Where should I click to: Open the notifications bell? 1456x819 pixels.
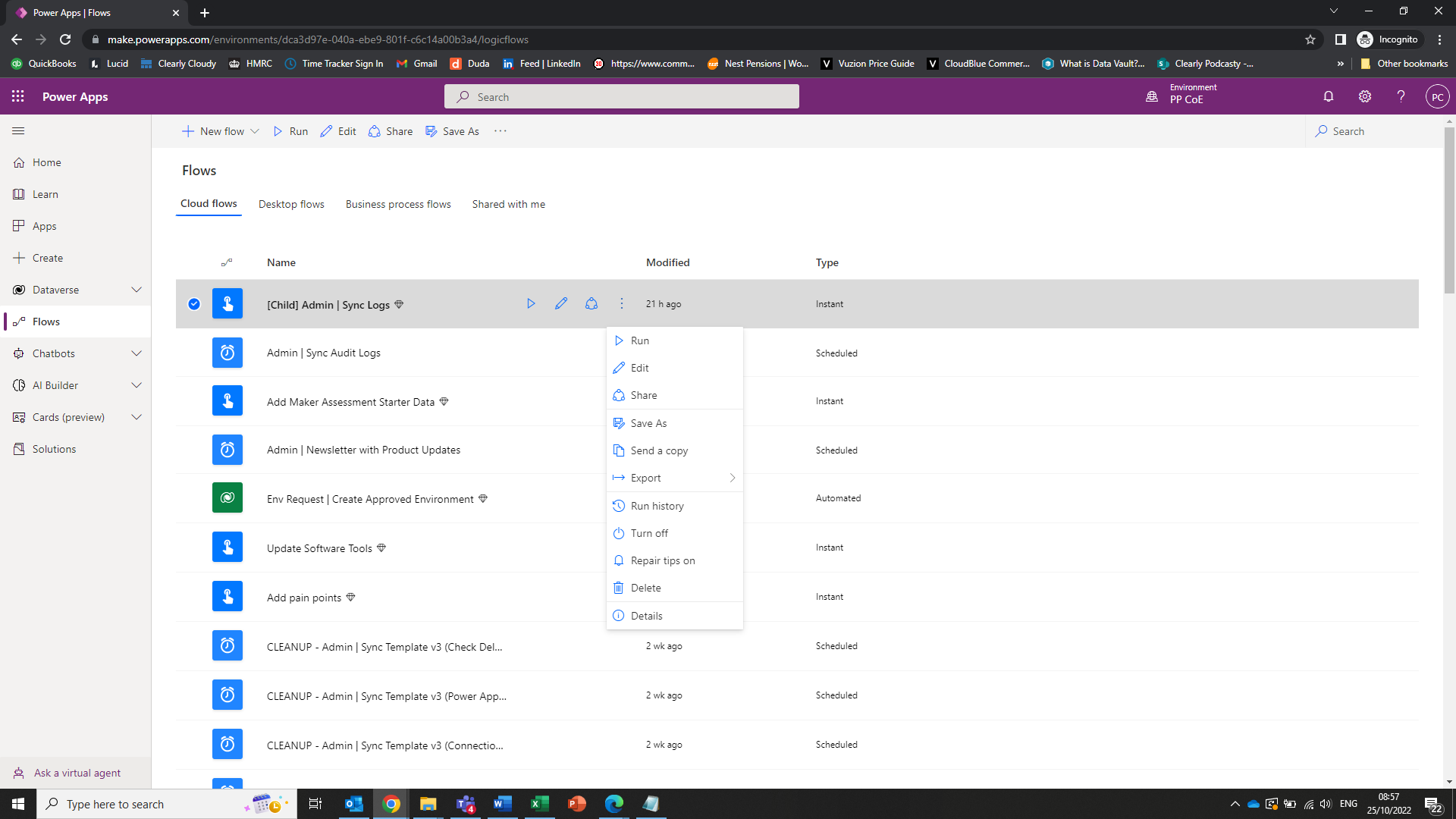tap(1328, 96)
